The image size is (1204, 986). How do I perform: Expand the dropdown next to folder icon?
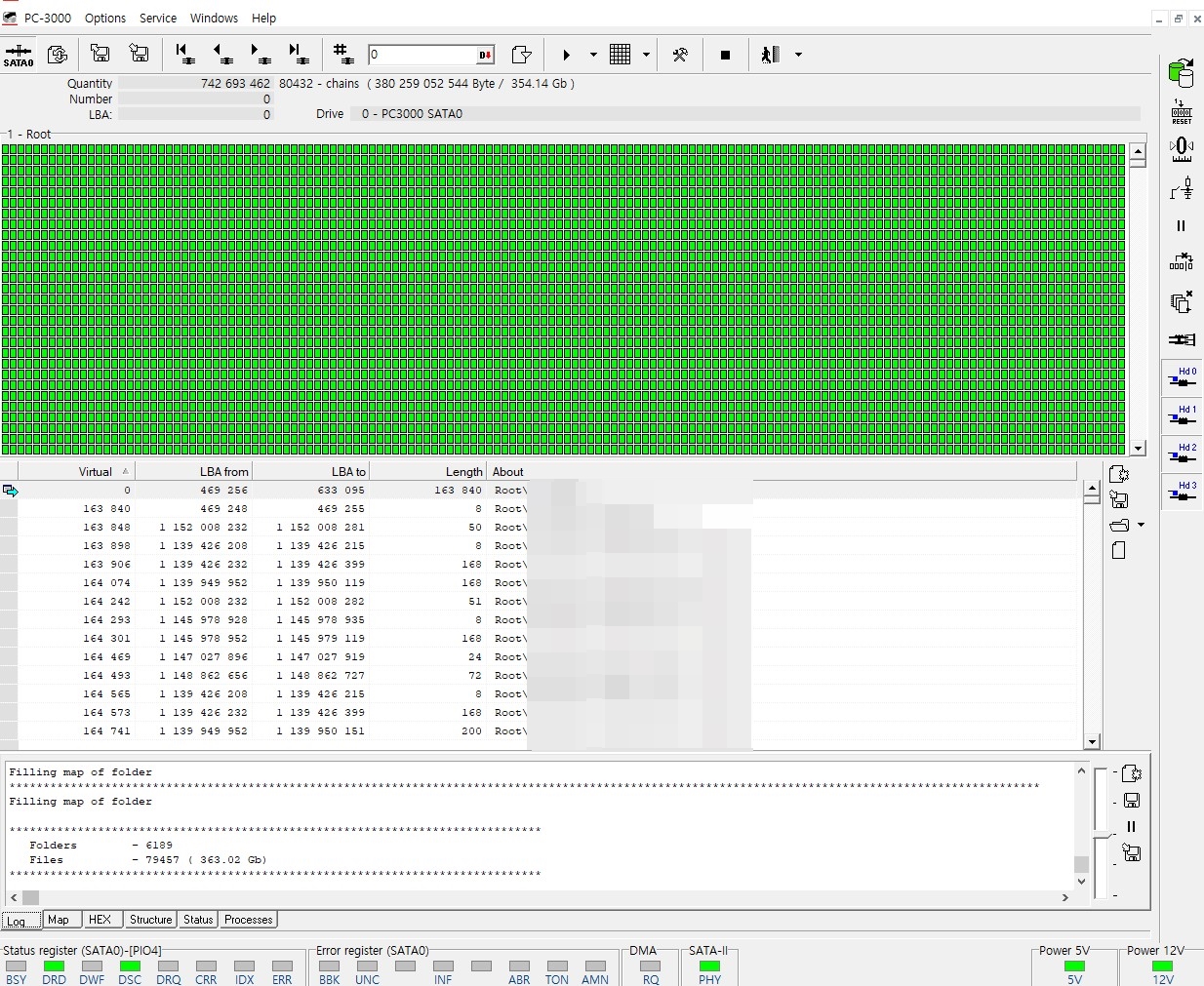[x=1141, y=526]
